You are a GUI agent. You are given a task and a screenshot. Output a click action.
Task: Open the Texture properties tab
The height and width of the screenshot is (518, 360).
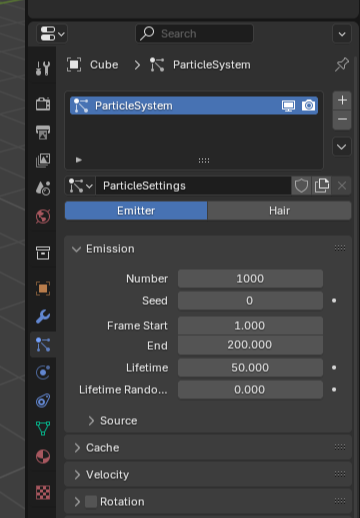43,492
